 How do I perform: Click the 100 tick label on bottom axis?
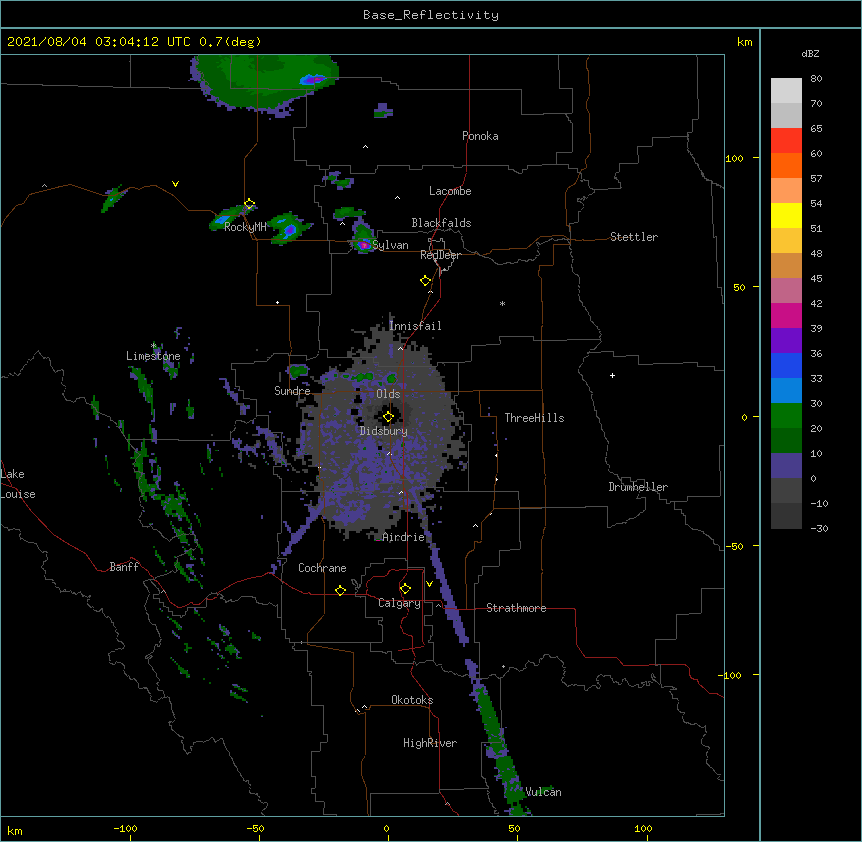point(643,828)
